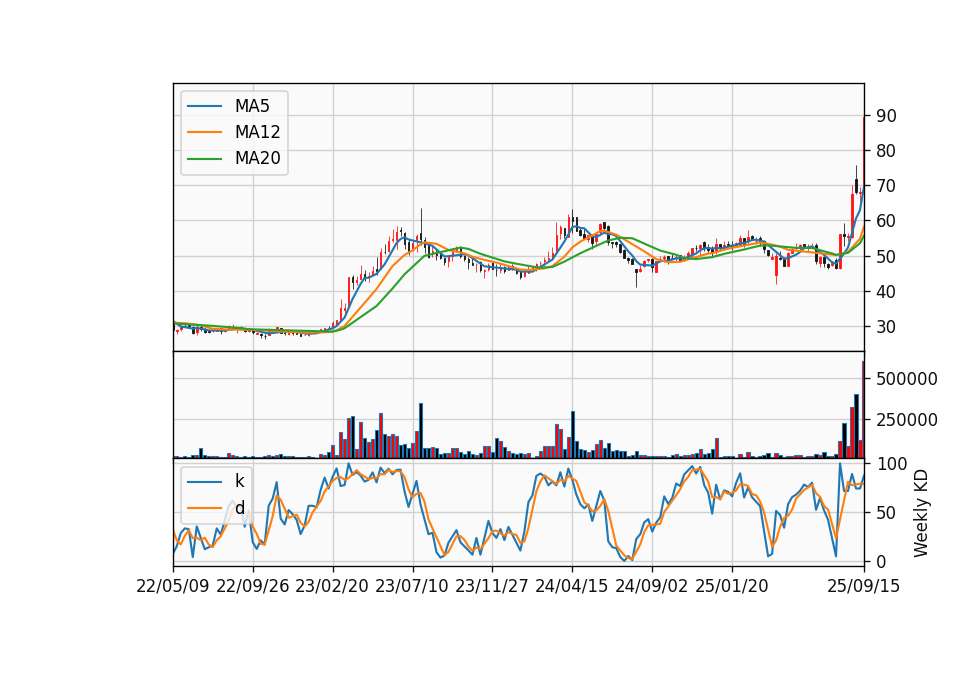This screenshot has width=960, height=690.
Task: Click the price axis value 60
Action: (x=886, y=221)
